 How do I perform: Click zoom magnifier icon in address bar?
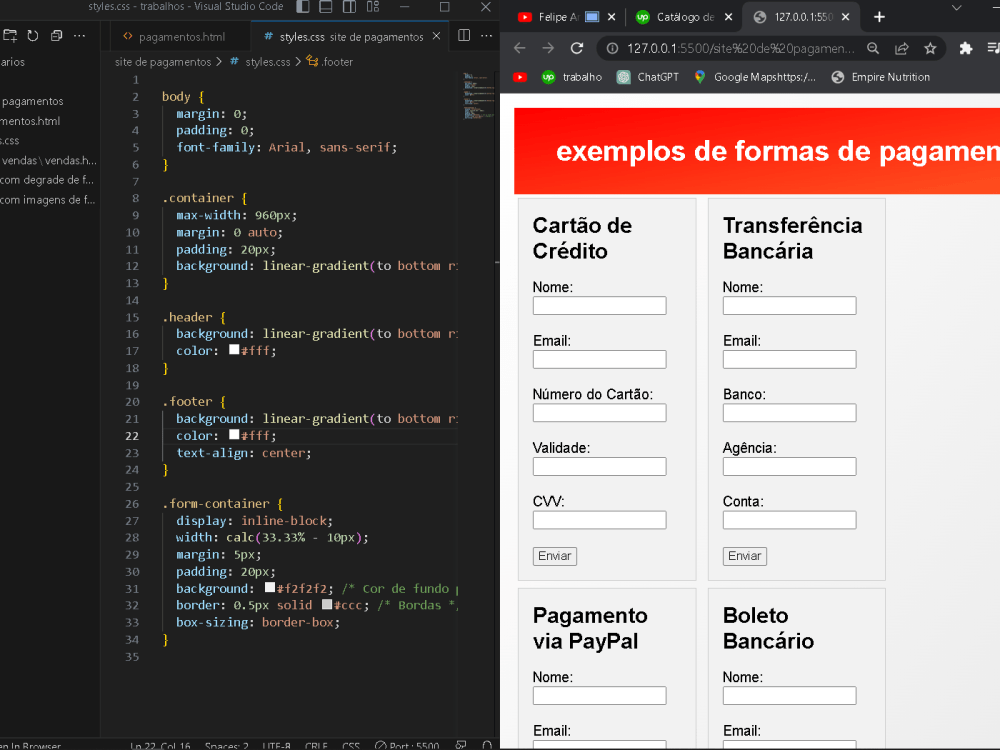click(873, 48)
